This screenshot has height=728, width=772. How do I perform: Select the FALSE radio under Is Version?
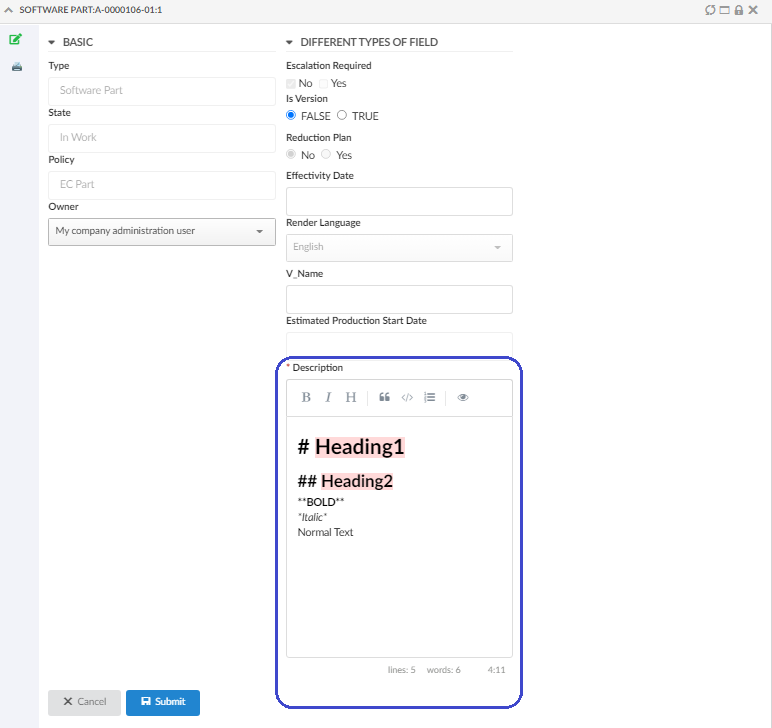click(291, 116)
